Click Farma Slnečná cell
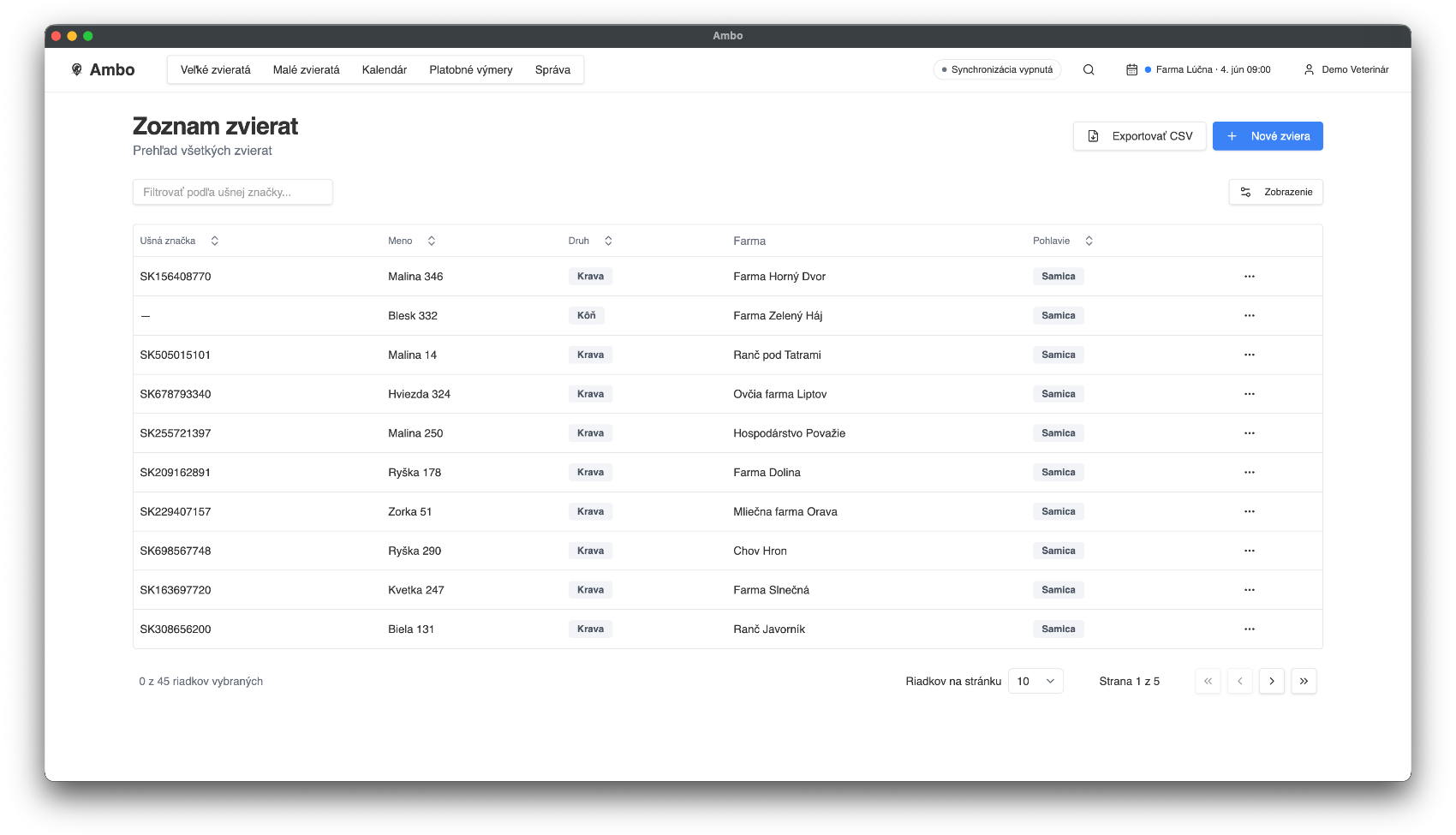1456x835 pixels. click(x=771, y=590)
